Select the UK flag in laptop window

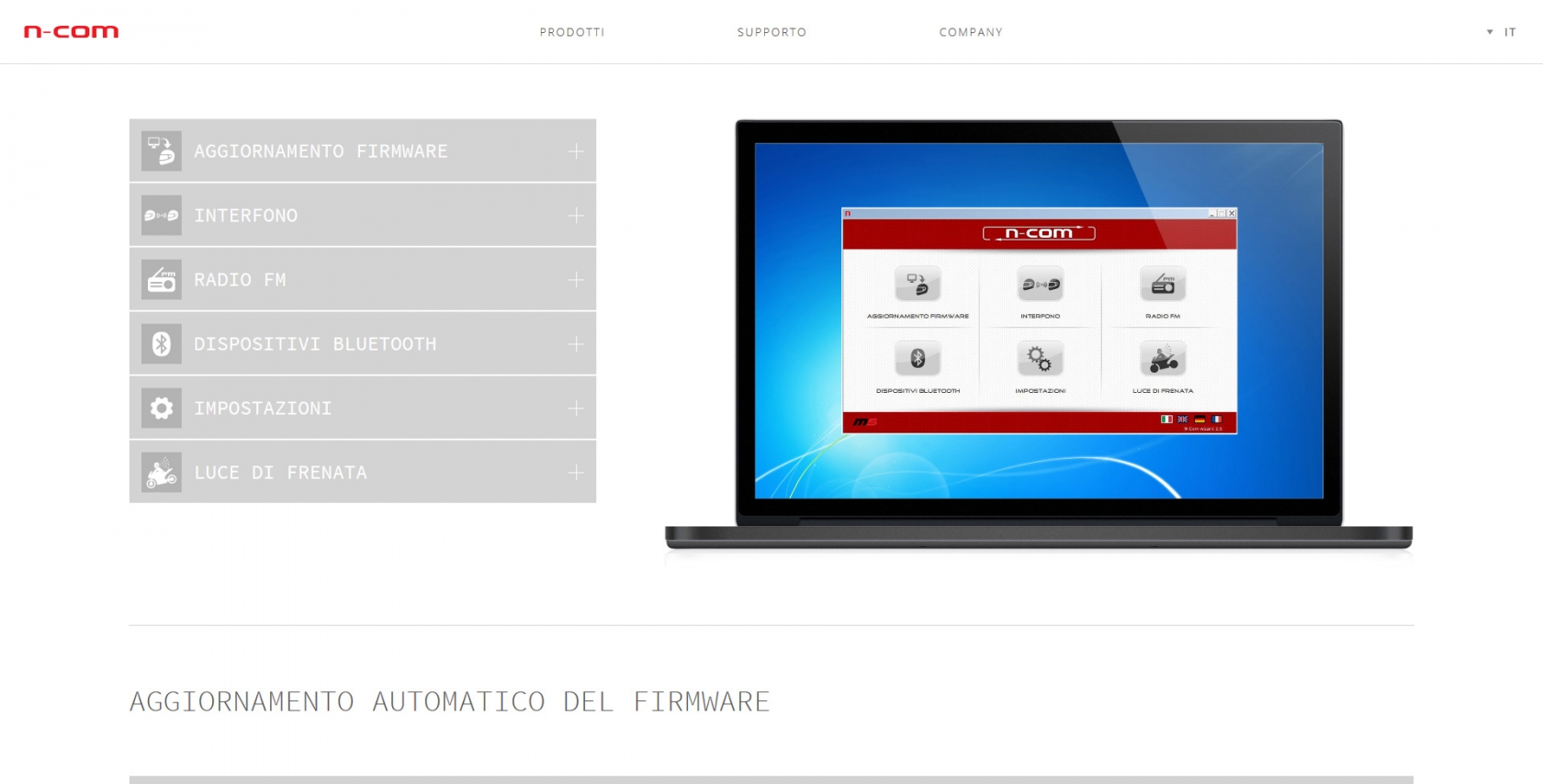pyautogui.click(x=1183, y=420)
